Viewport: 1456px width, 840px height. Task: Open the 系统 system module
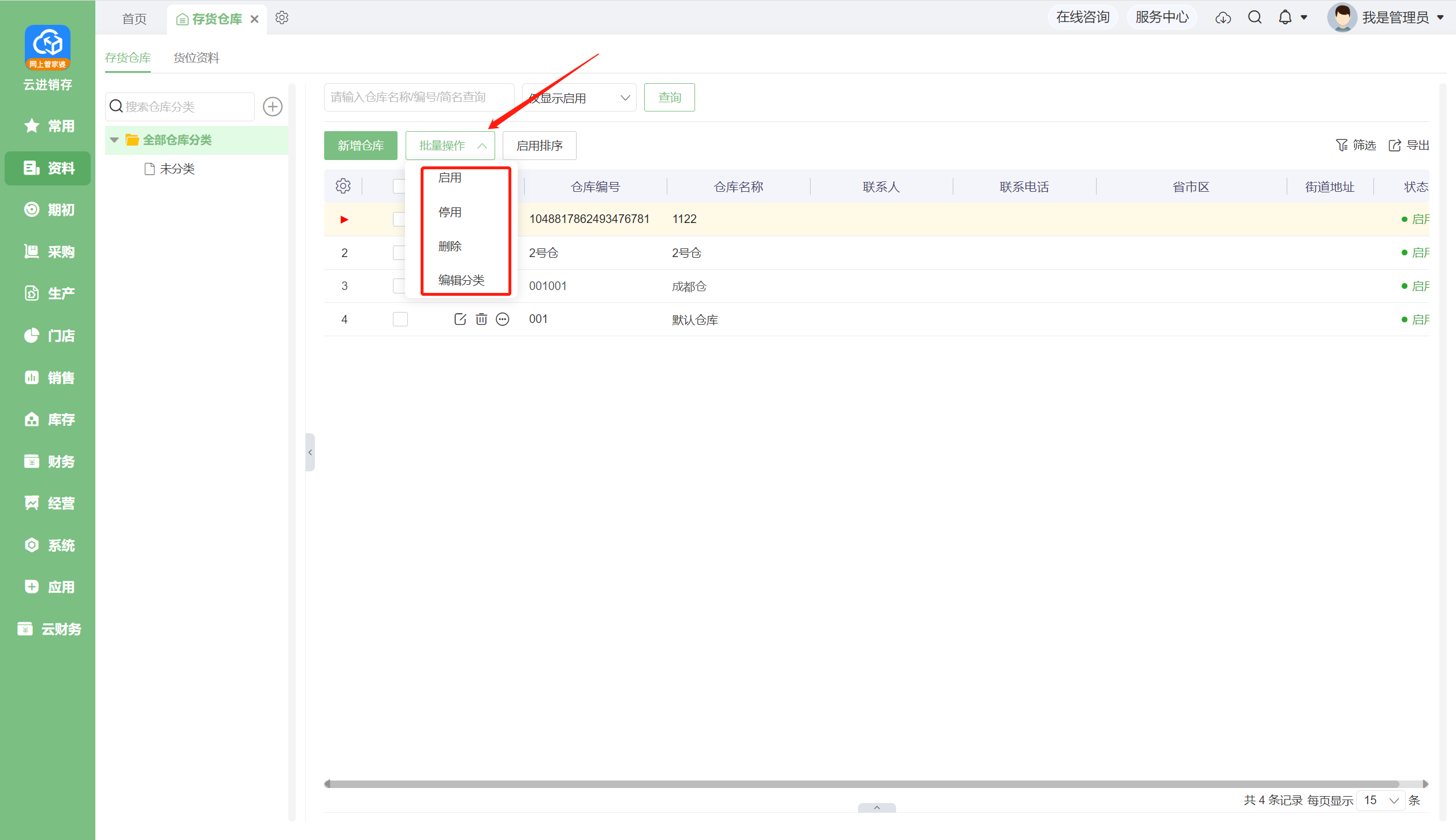(49, 545)
